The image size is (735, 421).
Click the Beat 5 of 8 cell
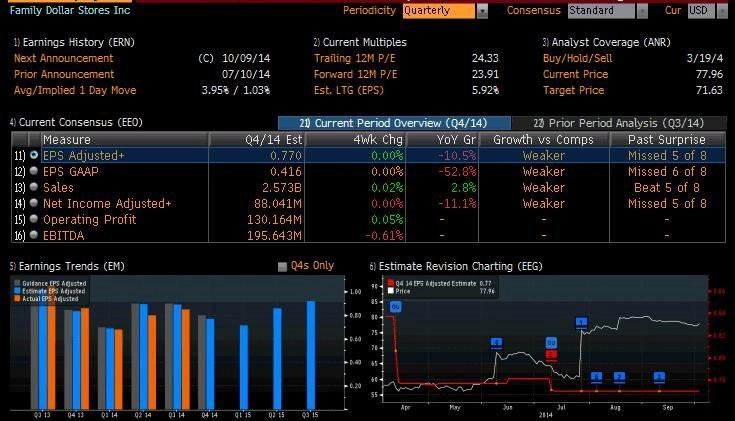click(667, 188)
